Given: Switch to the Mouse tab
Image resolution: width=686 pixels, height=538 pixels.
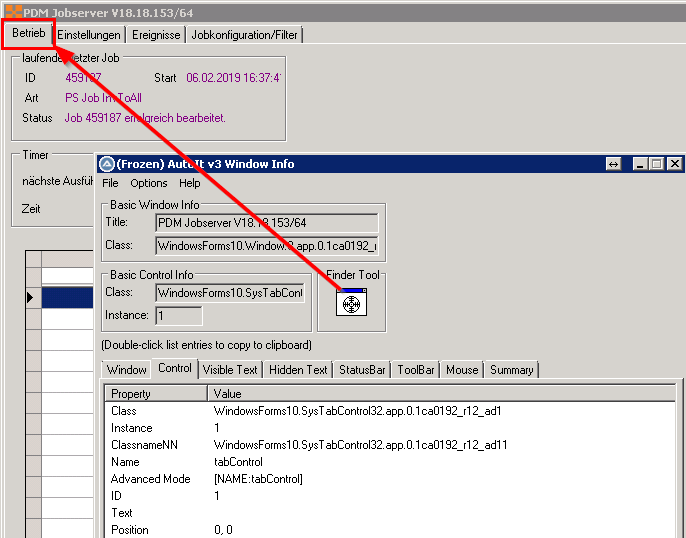Looking at the screenshot, I should point(462,370).
